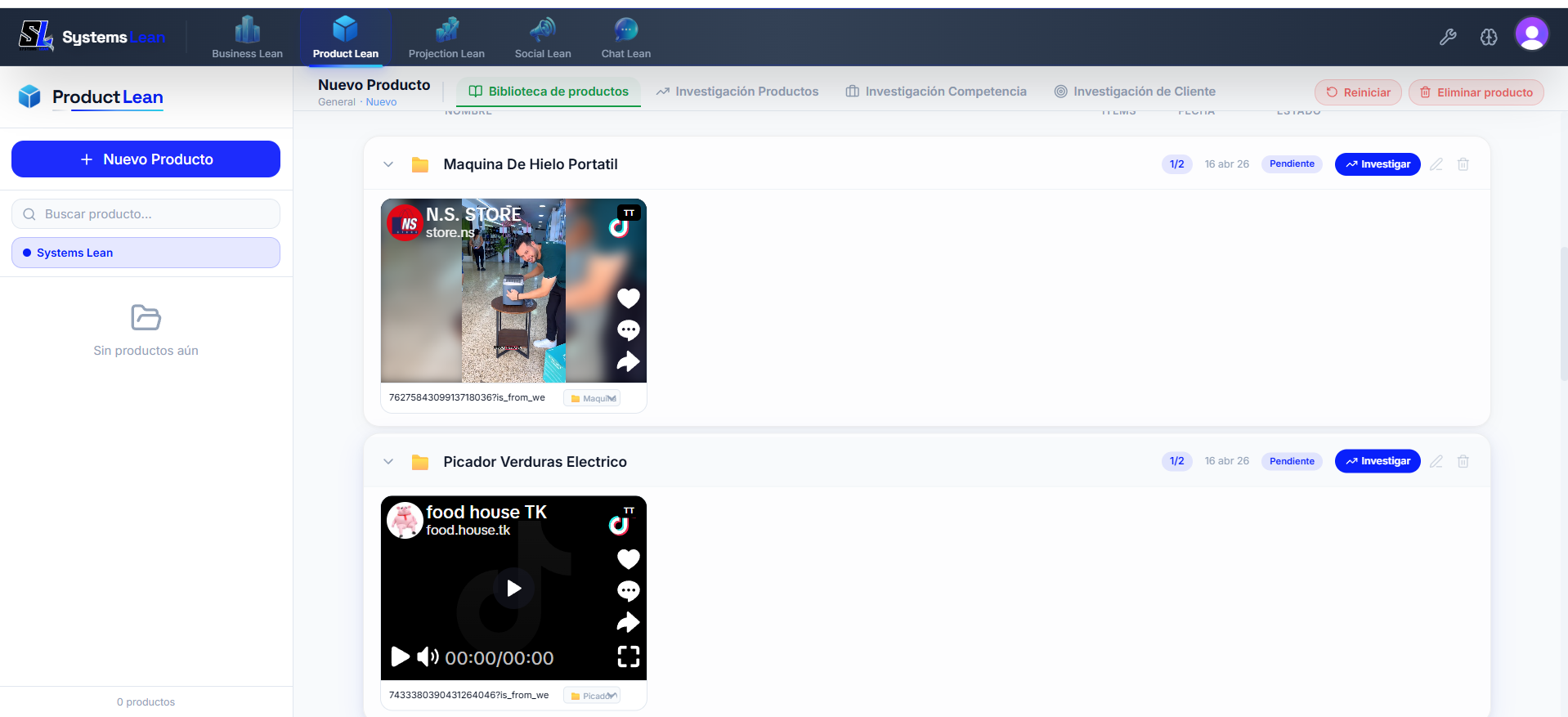This screenshot has height=717, width=1568.
Task: Click 1/2 badge of Maquina De Hielo Portatil
Action: click(x=1176, y=164)
